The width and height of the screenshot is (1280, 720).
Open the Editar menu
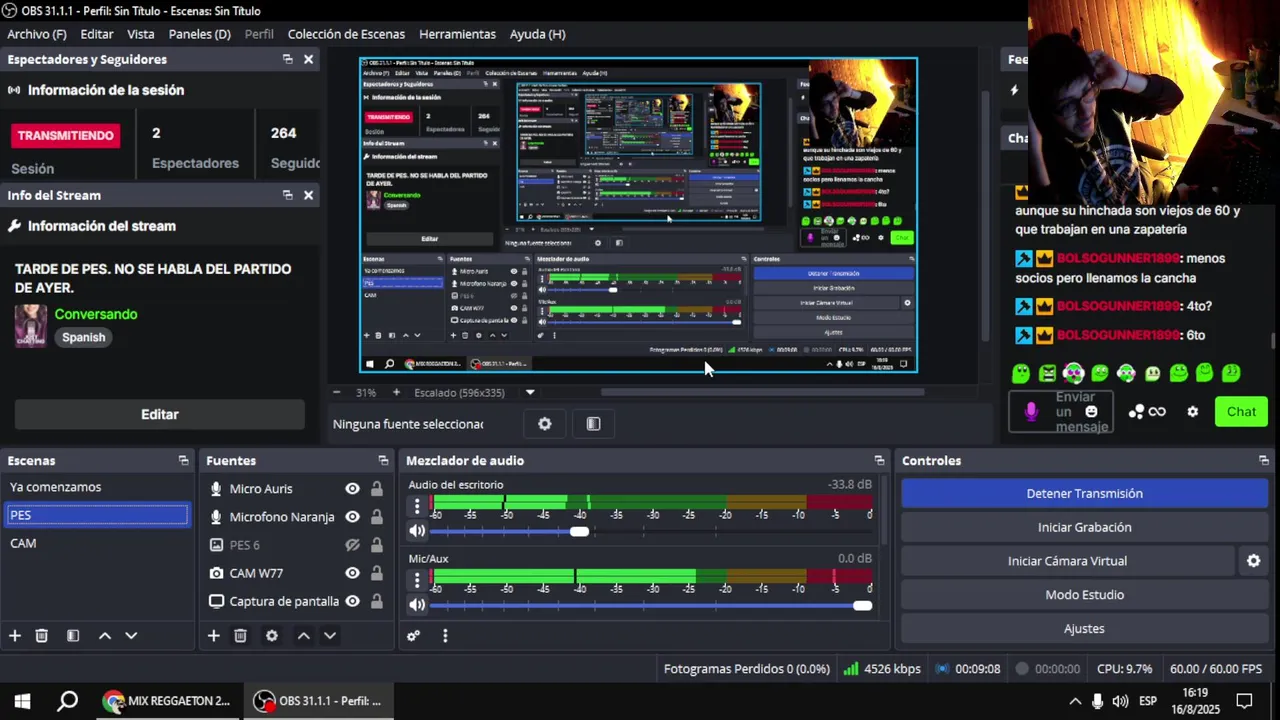tap(97, 34)
